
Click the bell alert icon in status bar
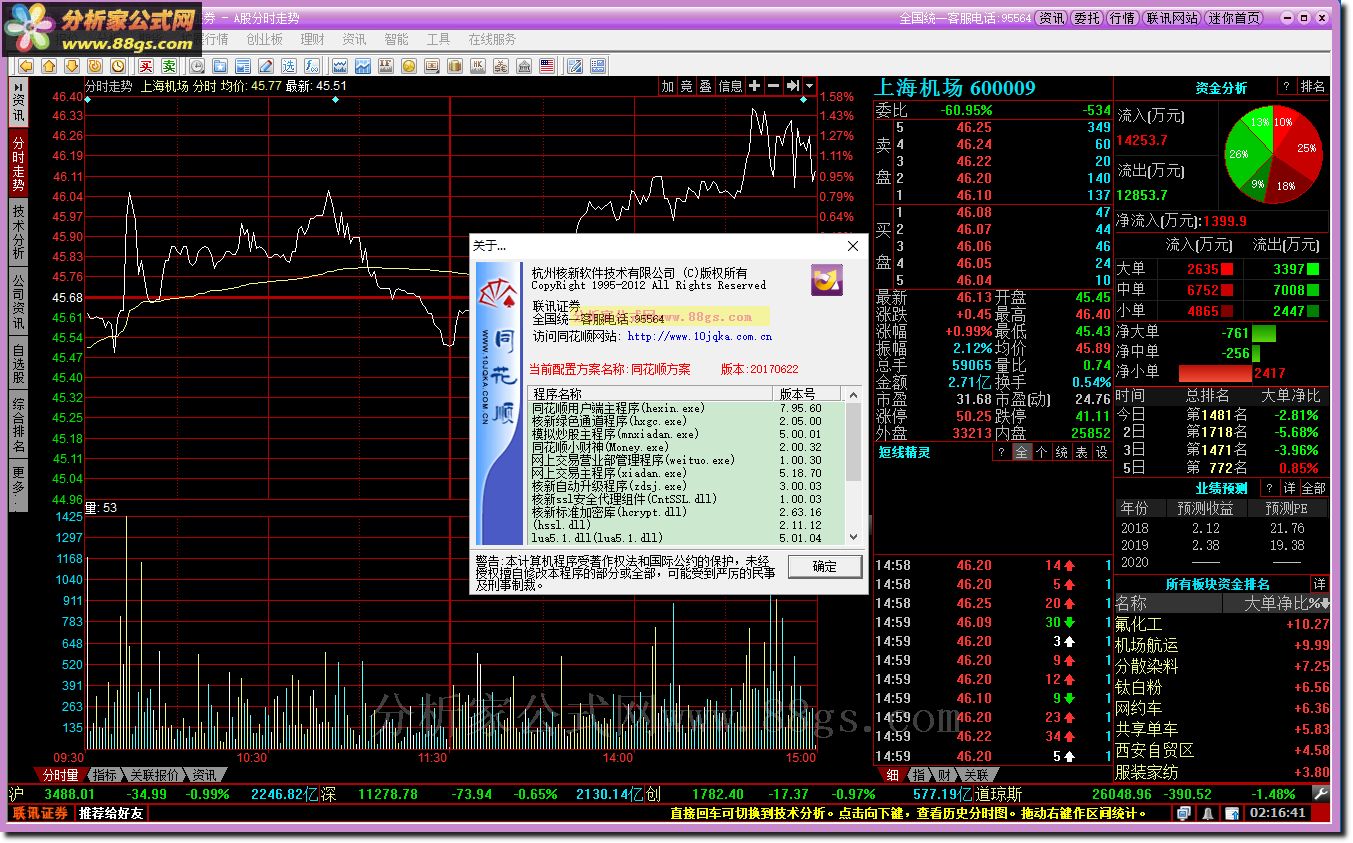click(x=1208, y=813)
